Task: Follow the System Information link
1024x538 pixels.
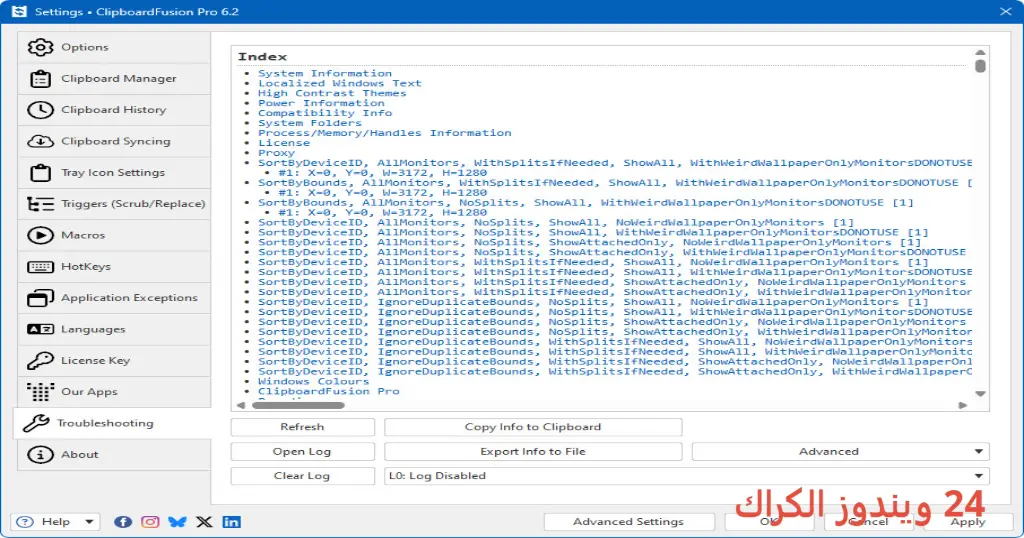Action: 325,73
